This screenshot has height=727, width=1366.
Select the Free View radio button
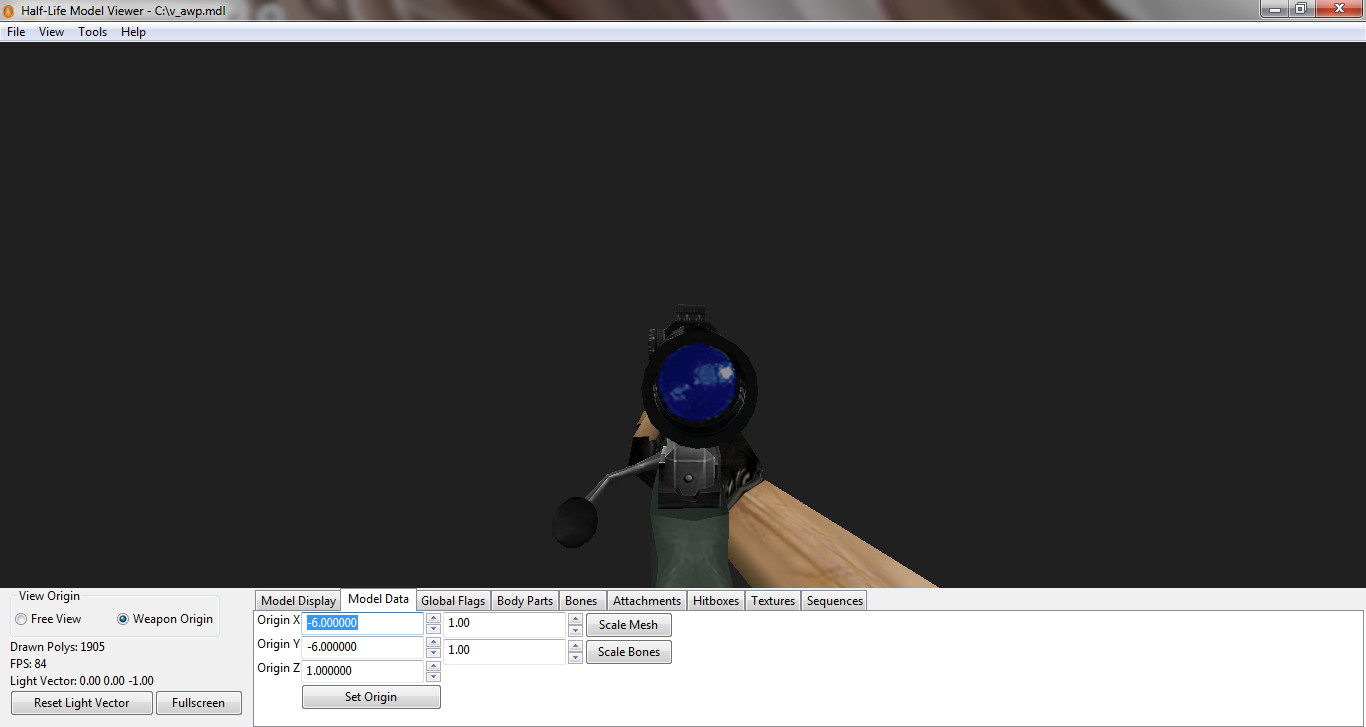point(21,619)
